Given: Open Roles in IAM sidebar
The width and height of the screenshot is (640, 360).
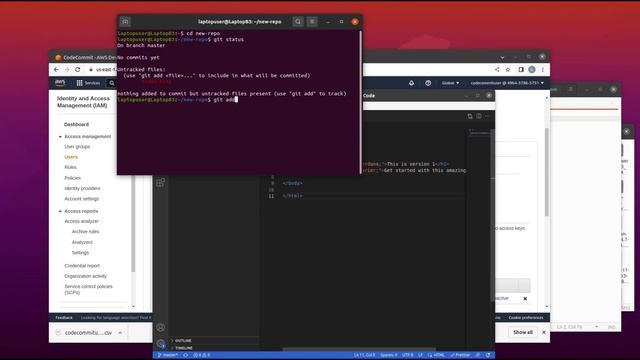Looking at the screenshot, I should (x=71, y=167).
